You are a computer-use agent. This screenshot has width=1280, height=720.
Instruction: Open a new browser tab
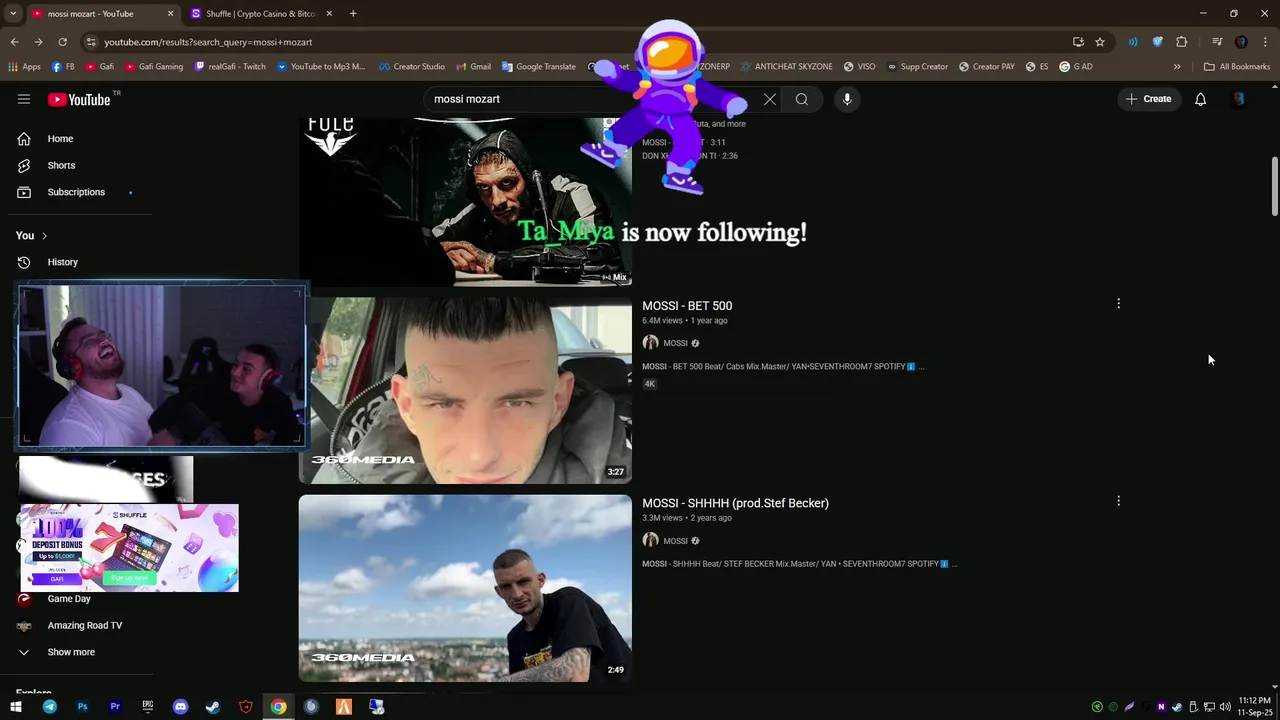353,14
